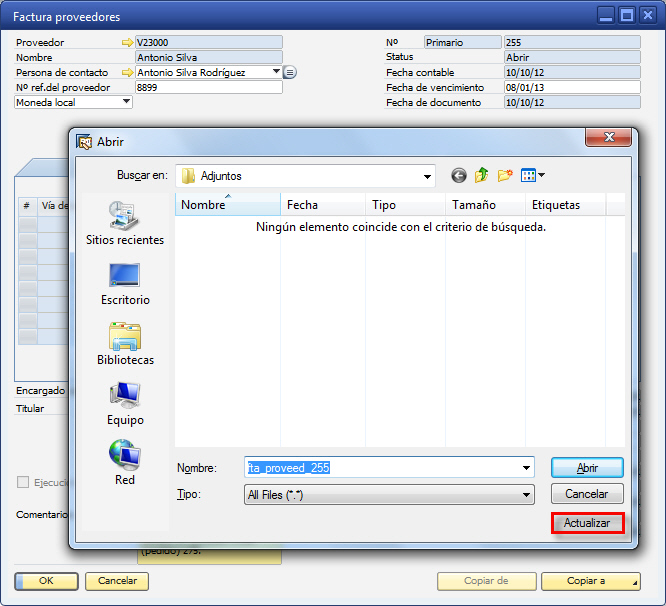666x606 pixels.
Task: Open Bibliotecas in places bar
Action: click(125, 343)
